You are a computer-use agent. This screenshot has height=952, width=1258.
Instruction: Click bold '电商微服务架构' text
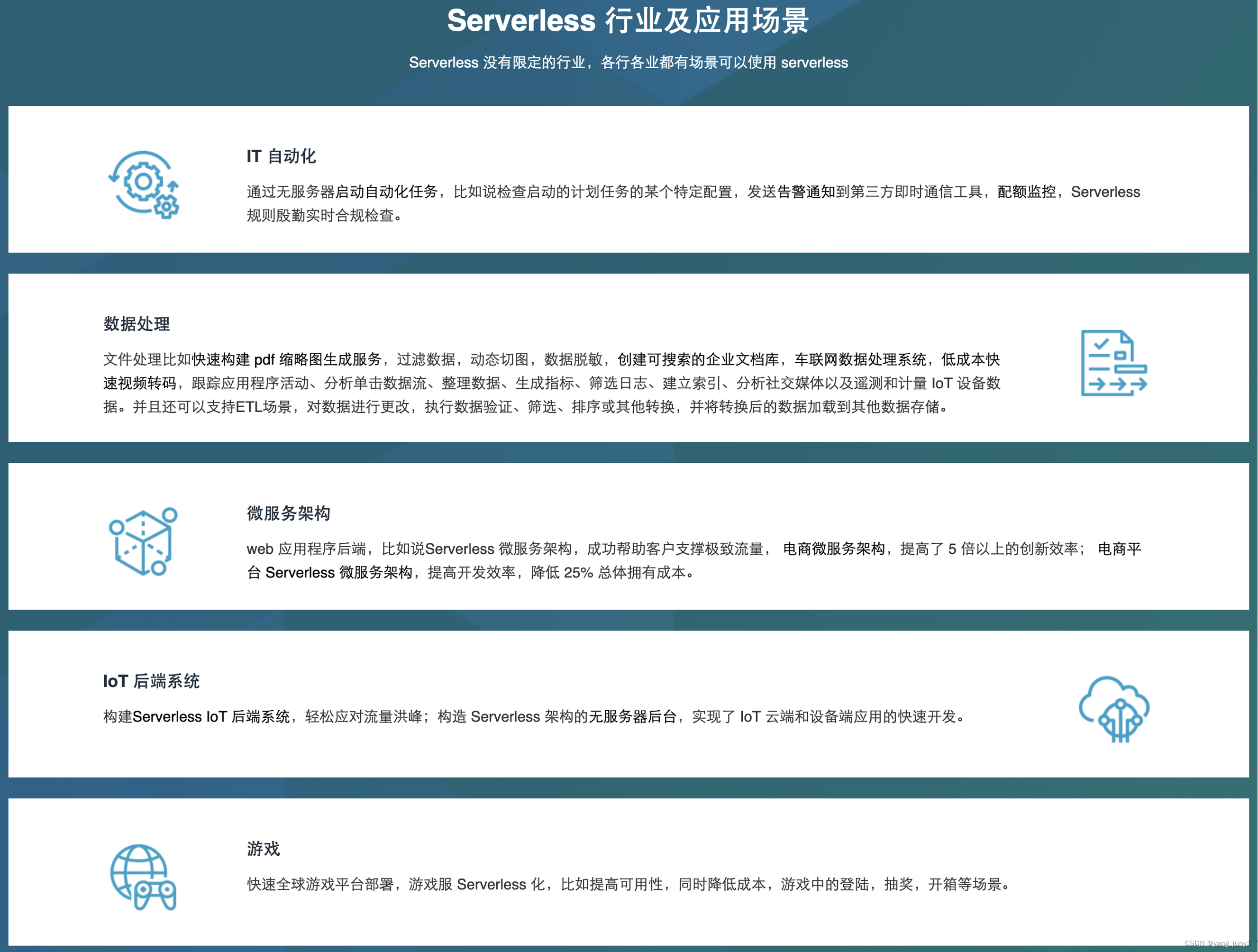834,549
